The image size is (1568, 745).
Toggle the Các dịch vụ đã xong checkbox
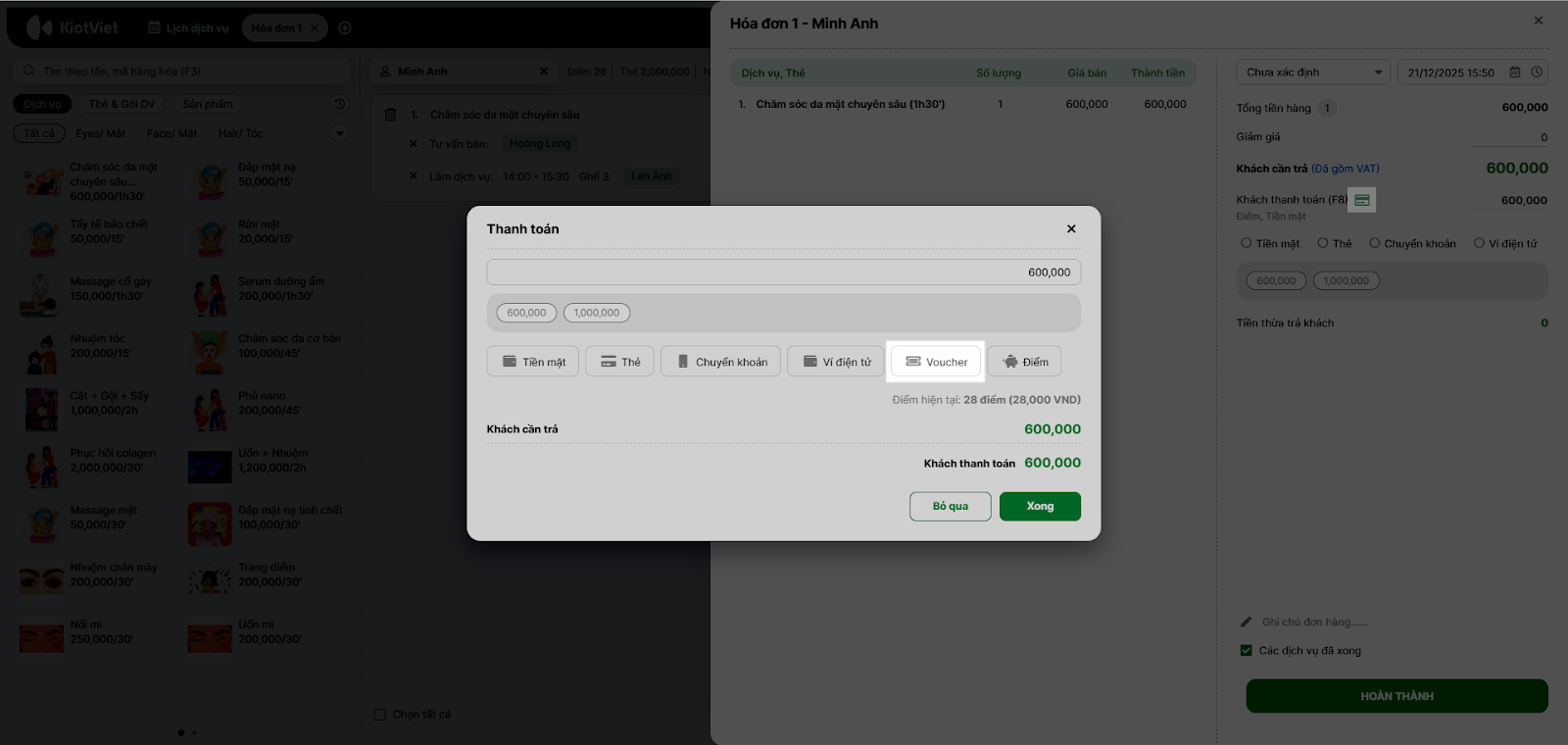[1247, 650]
